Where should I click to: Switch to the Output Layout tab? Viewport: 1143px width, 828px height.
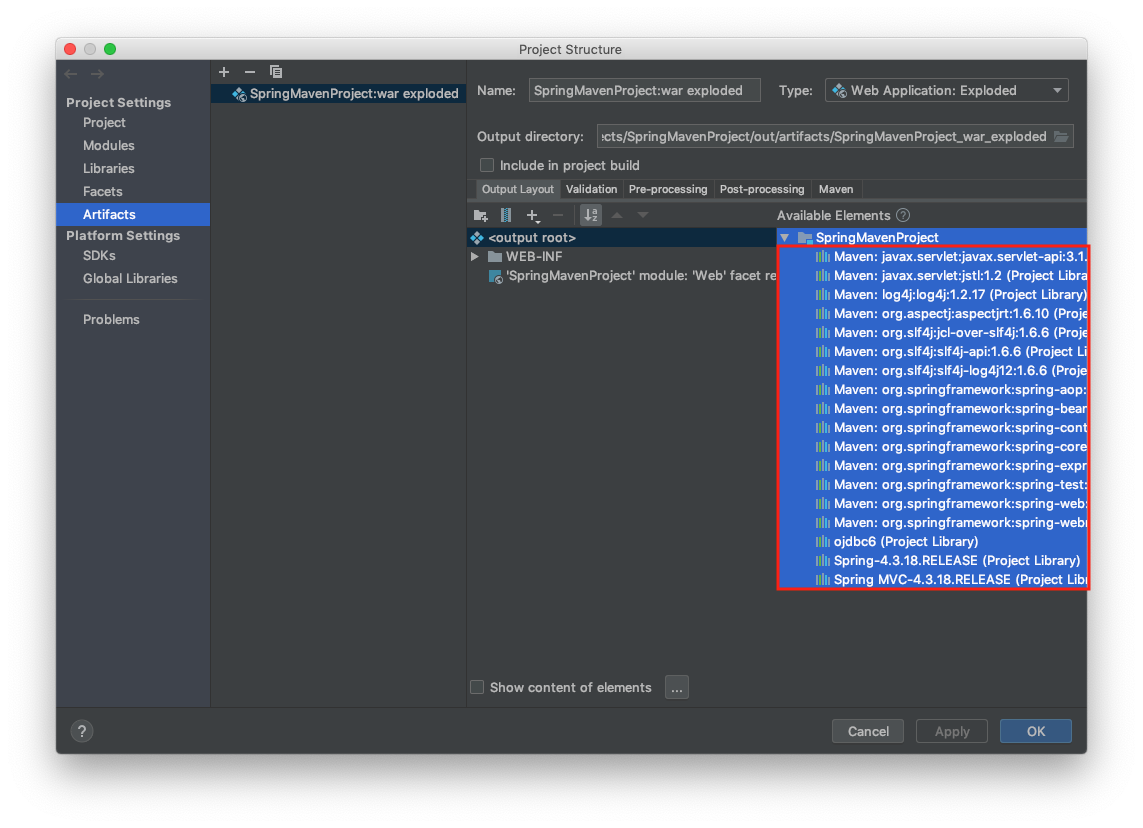[518, 189]
